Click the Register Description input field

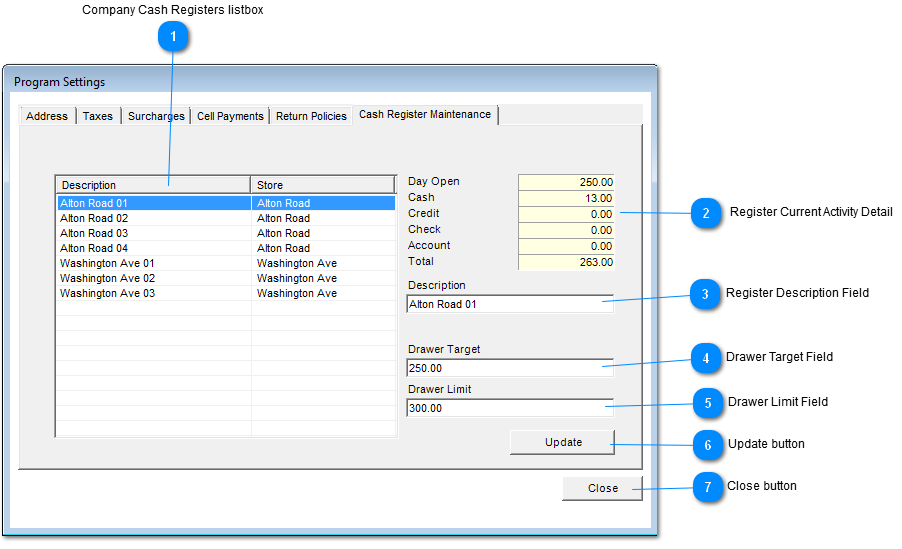click(510, 304)
